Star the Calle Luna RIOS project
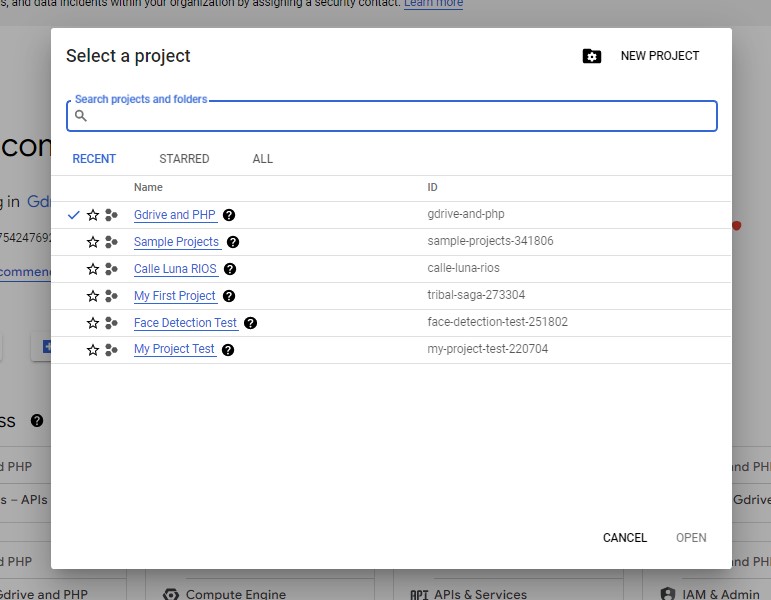771x600 pixels. tap(92, 269)
